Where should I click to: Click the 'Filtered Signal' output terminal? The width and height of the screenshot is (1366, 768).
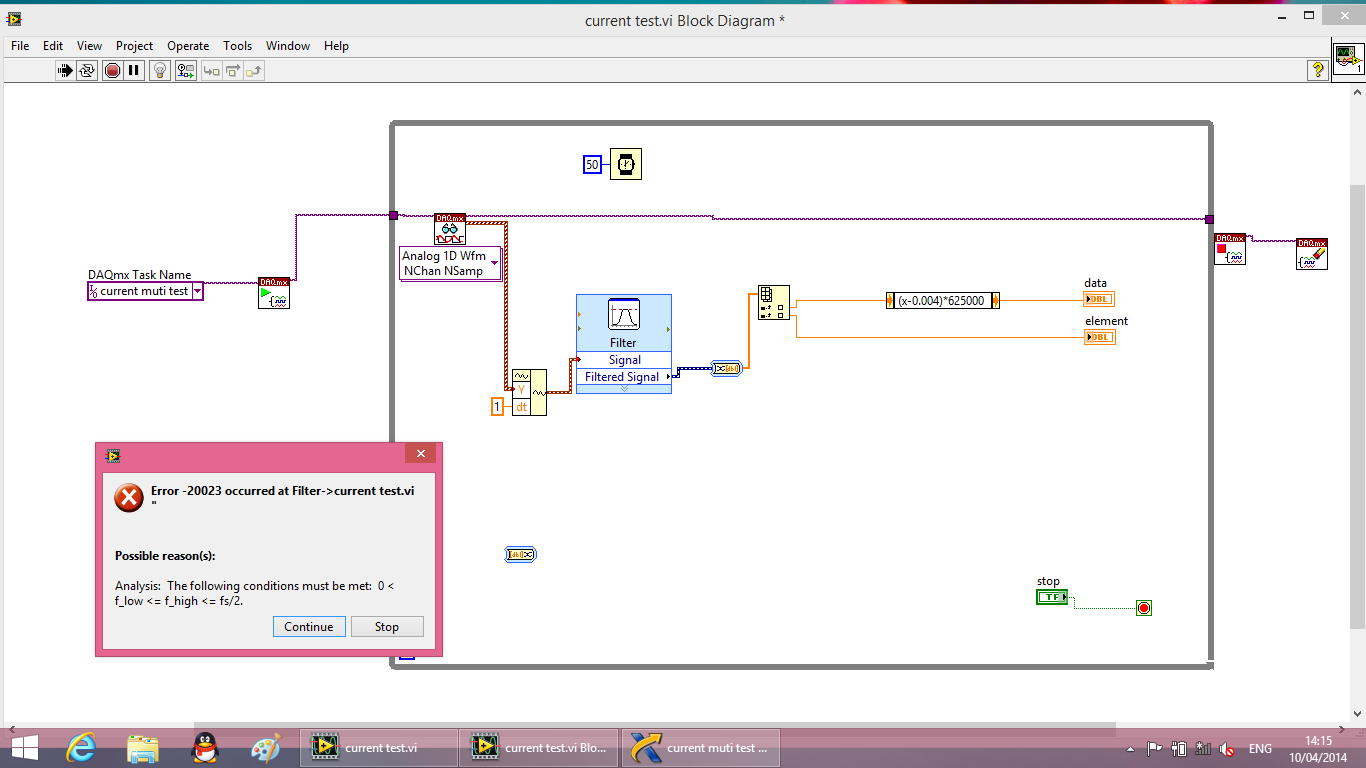point(624,377)
